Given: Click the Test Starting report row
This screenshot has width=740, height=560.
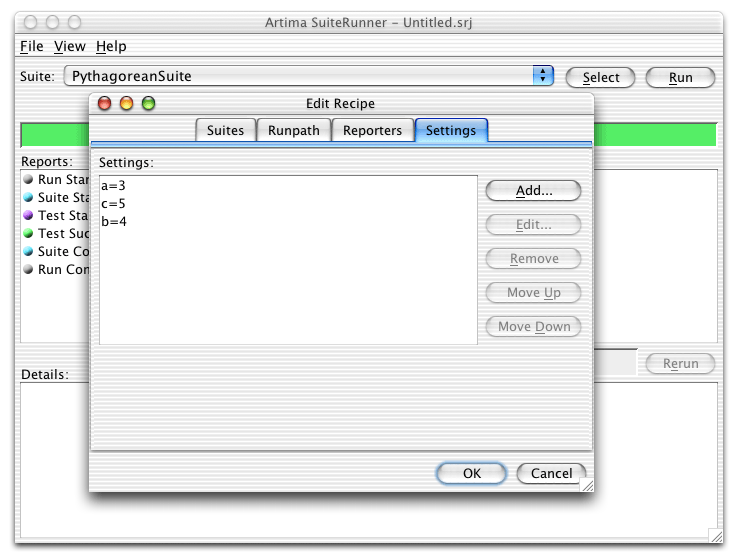Looking at the screenshot, I should 56,215.
